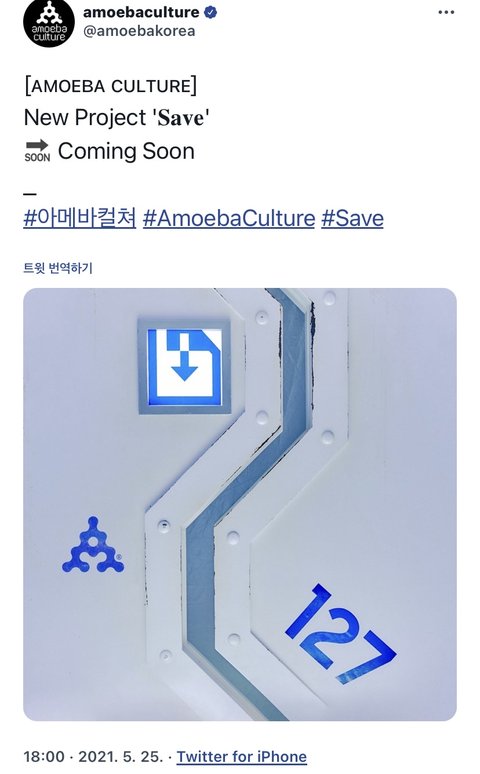This screenshot has height=774, width=480.
Task: Click the 18:00 timestamp
Action: coord(44,756)
